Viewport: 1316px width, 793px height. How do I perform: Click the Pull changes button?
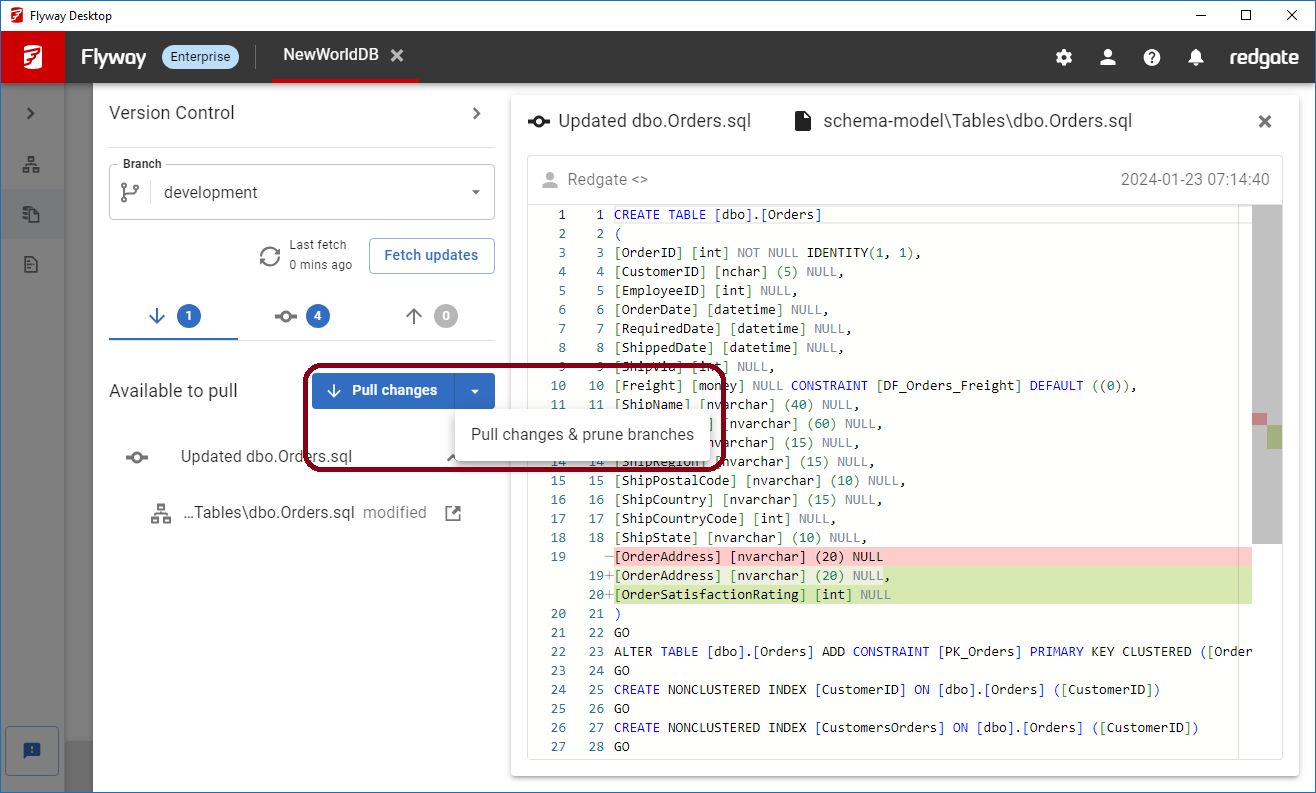[x=383, y=391]
